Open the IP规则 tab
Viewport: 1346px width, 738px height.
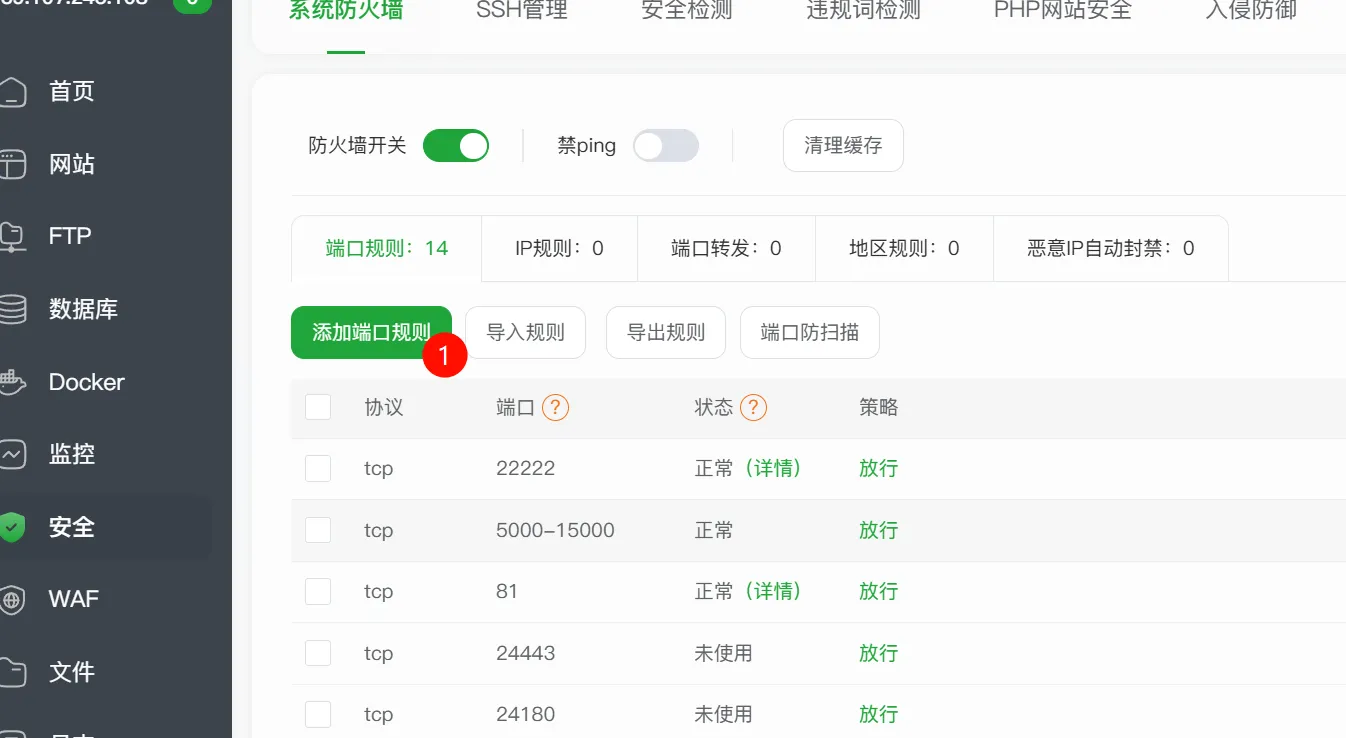559,249
